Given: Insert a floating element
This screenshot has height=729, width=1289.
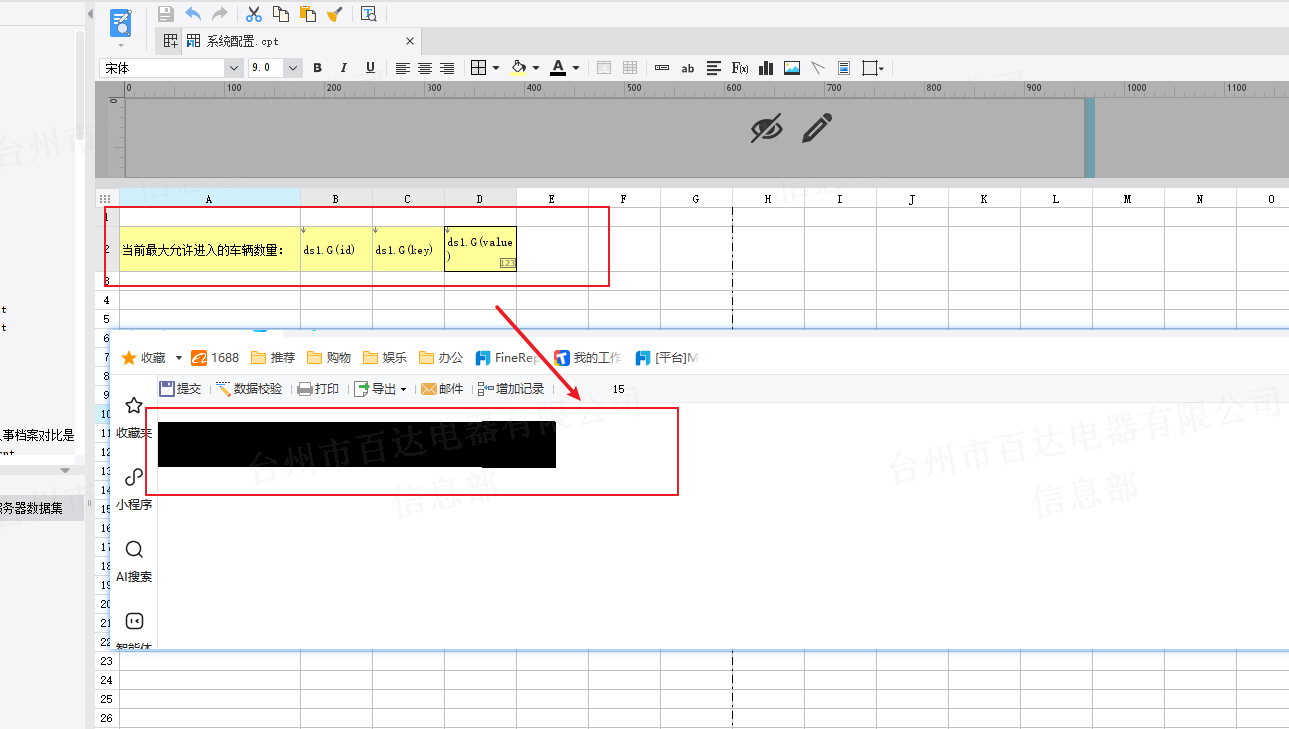Looking at the screenshot, I should coord(869,68).
